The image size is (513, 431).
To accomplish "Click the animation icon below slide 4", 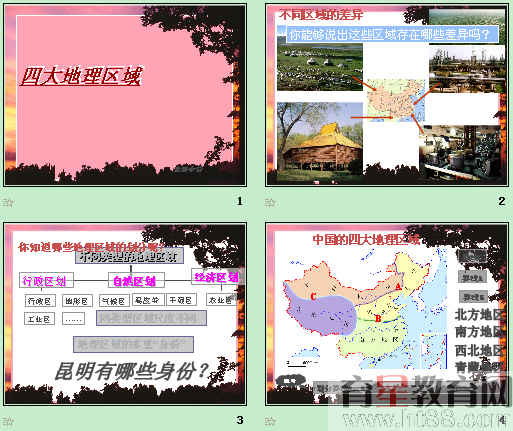I will (270, 421).
